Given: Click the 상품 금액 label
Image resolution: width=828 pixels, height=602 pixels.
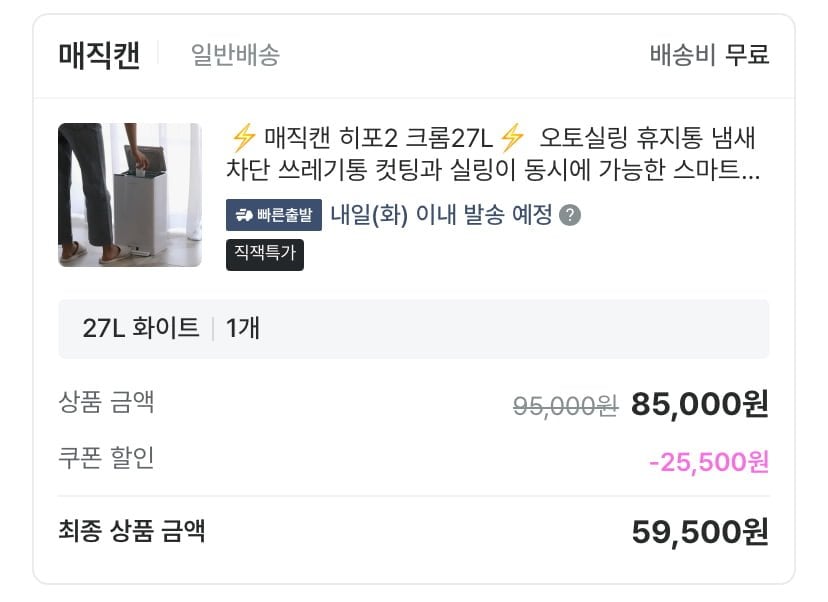Looking at the screenshot, I should (x=107, y=403).
